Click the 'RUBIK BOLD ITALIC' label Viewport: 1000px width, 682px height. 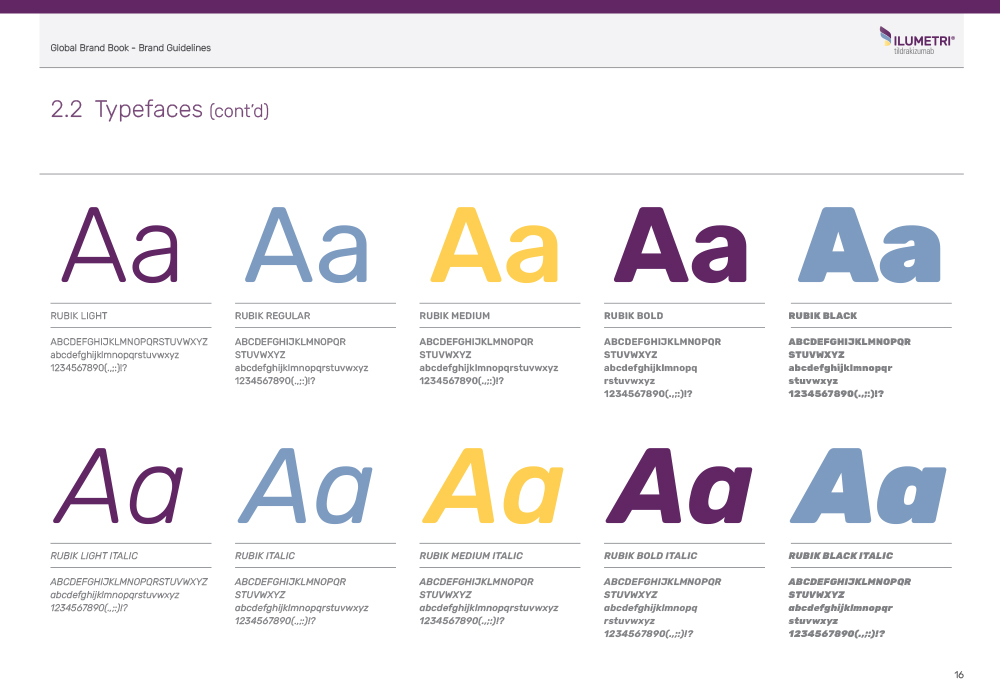pos(650,556)
